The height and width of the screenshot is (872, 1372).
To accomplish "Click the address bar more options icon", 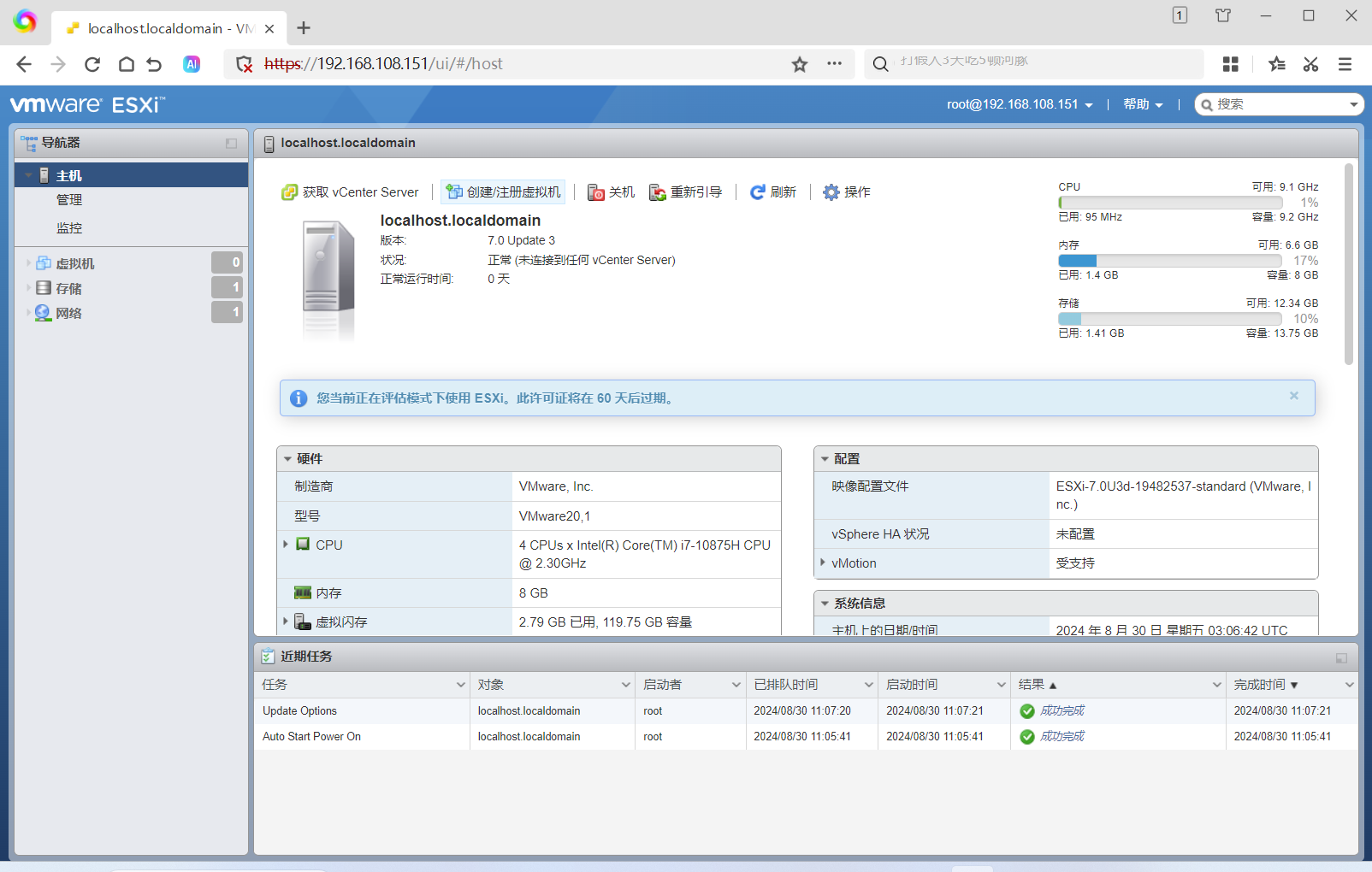I will coord(835,64).
